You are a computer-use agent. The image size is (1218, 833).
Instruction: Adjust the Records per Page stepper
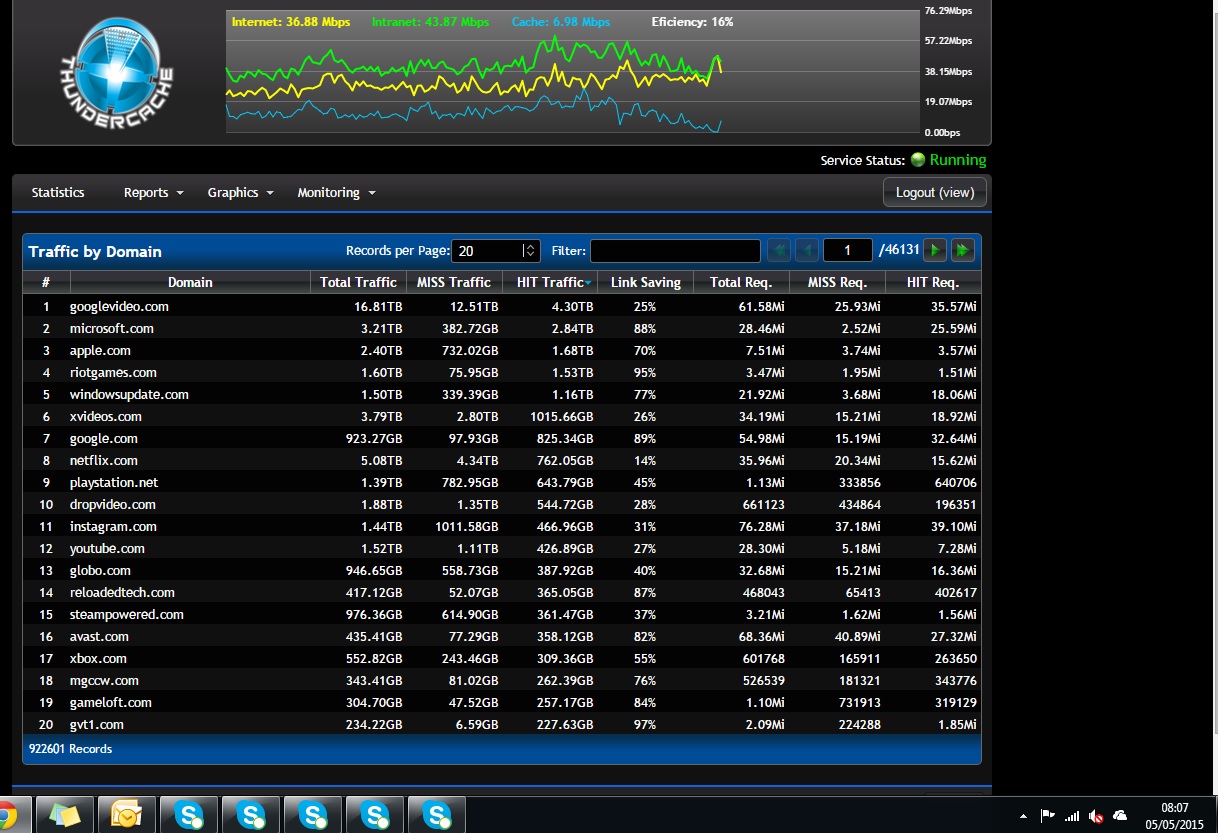click(x=530, y=251)
